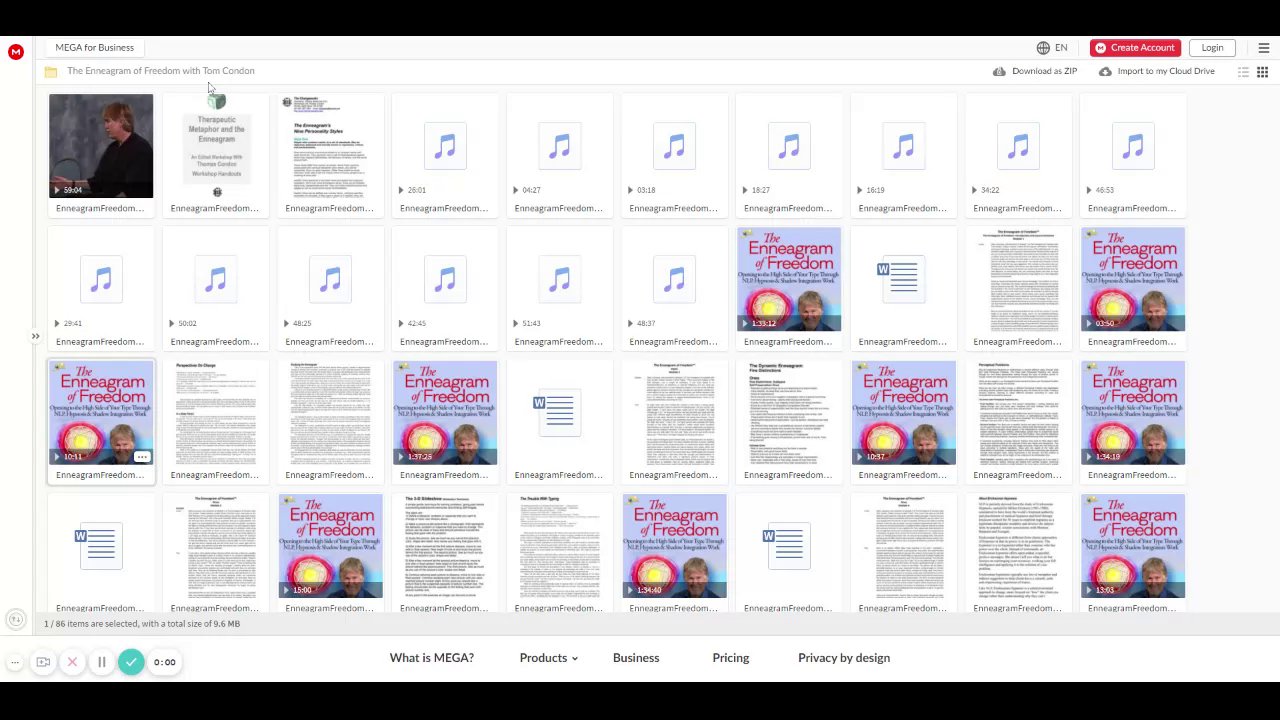Open the Perspective On Change document thumbnail

(x=216, y=413)
